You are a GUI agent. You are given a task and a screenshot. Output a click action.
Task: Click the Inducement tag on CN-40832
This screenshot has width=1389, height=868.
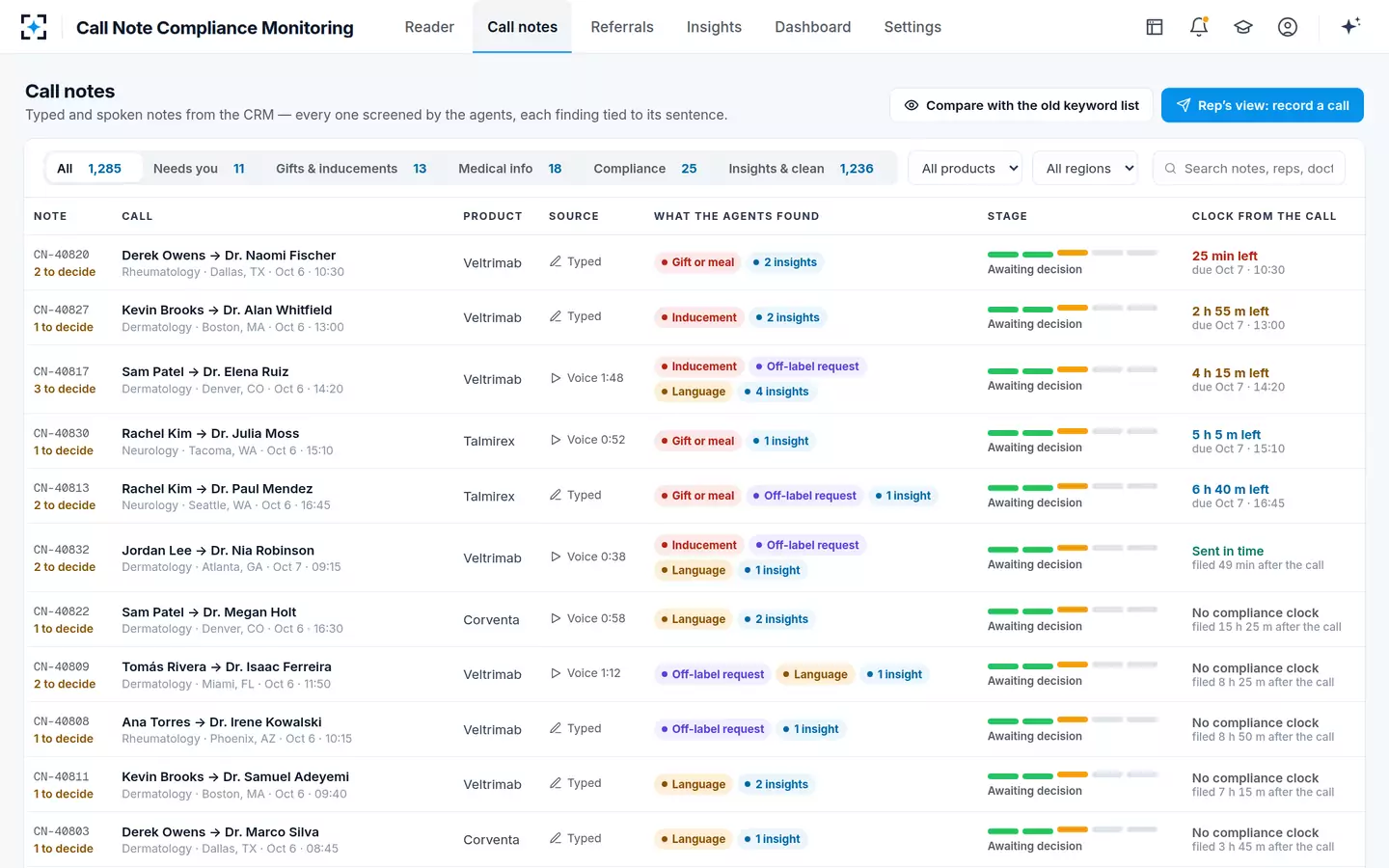click(699, 545)
